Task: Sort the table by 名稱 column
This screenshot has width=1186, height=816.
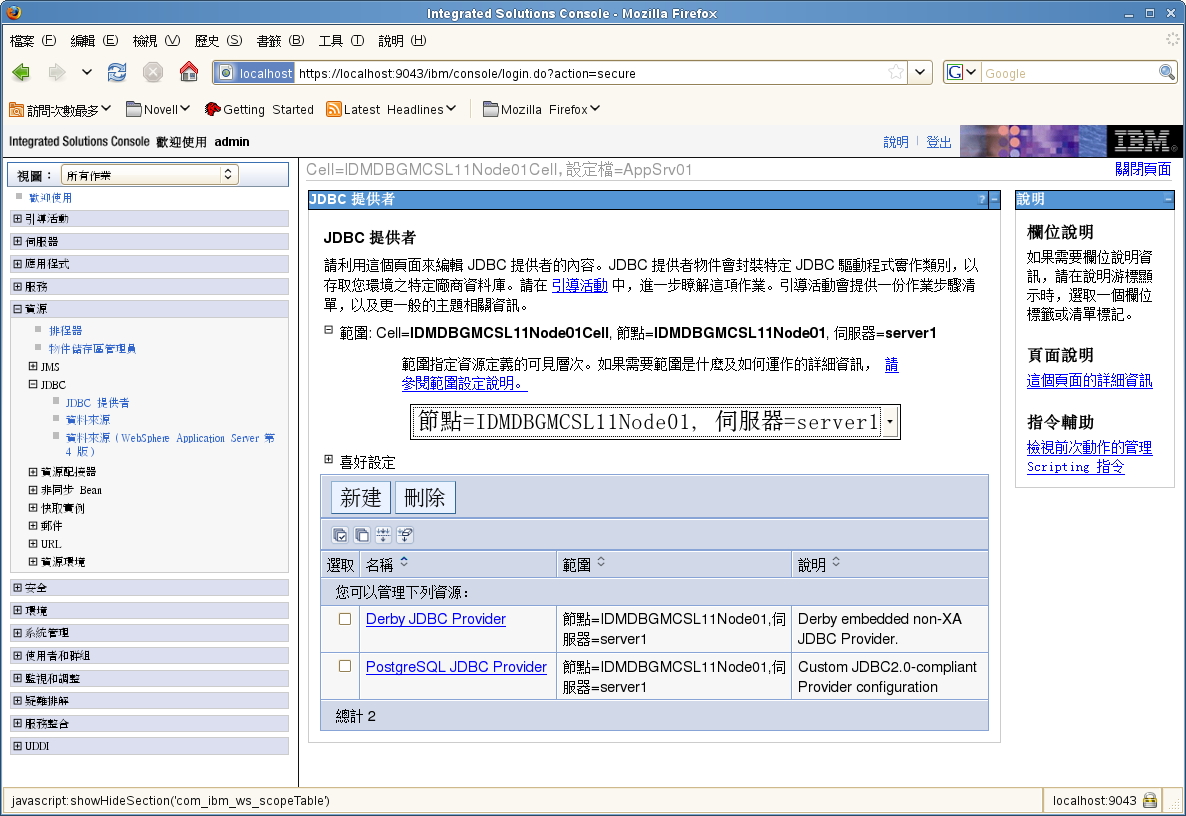Action: (404, 562)
